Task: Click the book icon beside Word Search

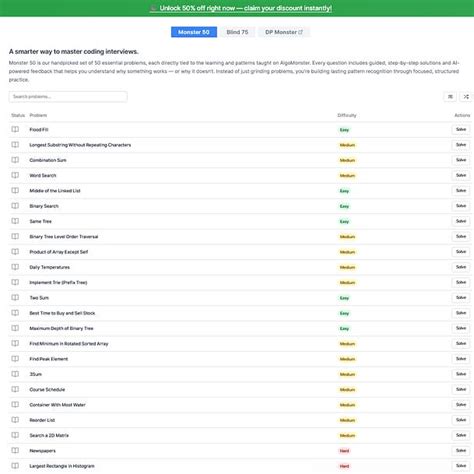Action: (15, 175)
